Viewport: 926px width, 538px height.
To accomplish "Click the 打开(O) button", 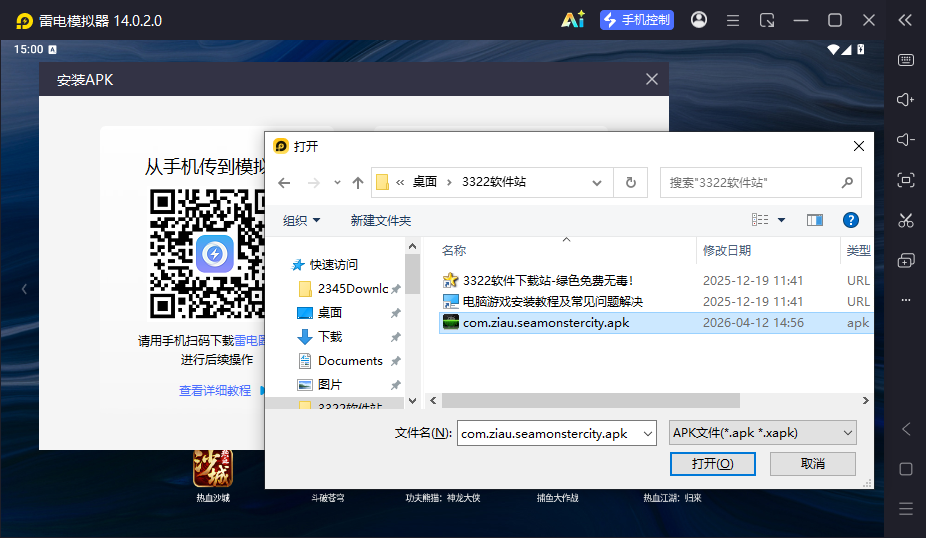I will click(712, 464).
